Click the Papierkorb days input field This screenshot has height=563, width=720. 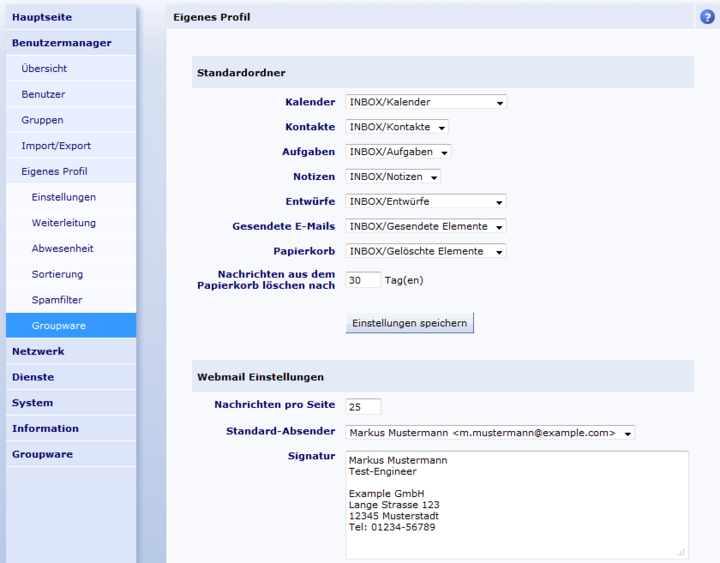coord(363,280)
